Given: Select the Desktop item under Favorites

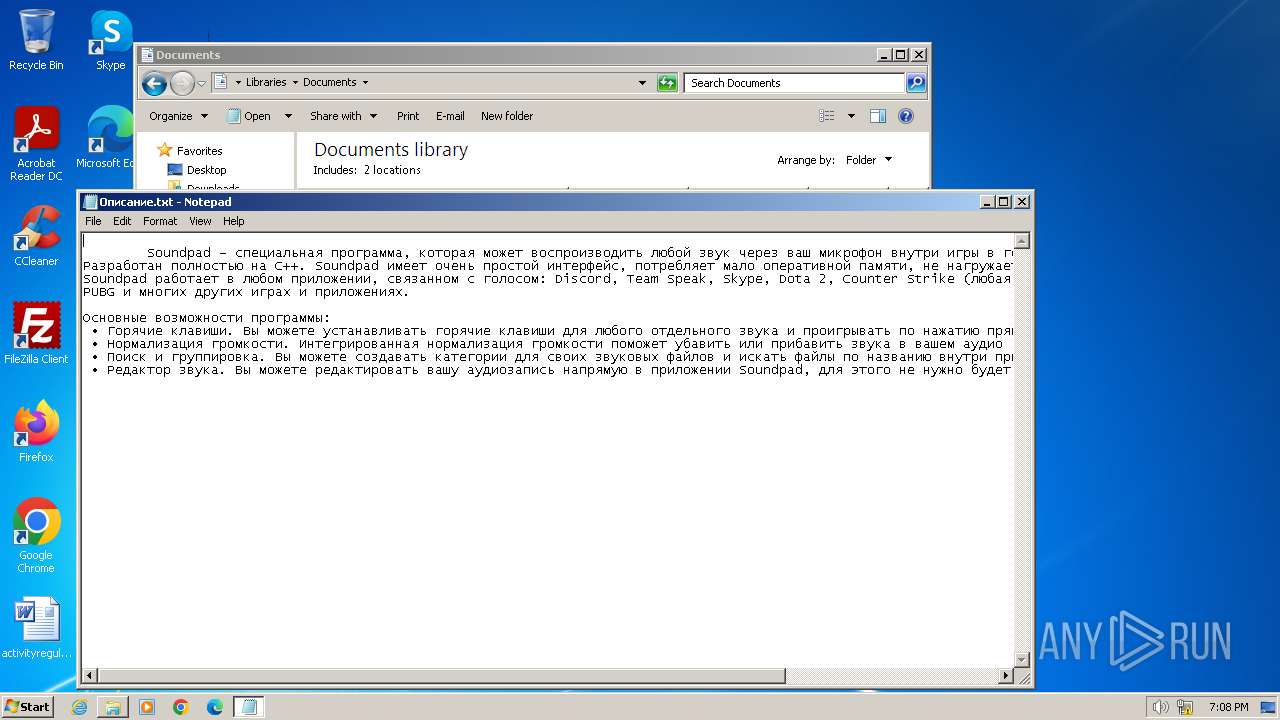Looking at the screenshot, I should [x=197, y=170].
